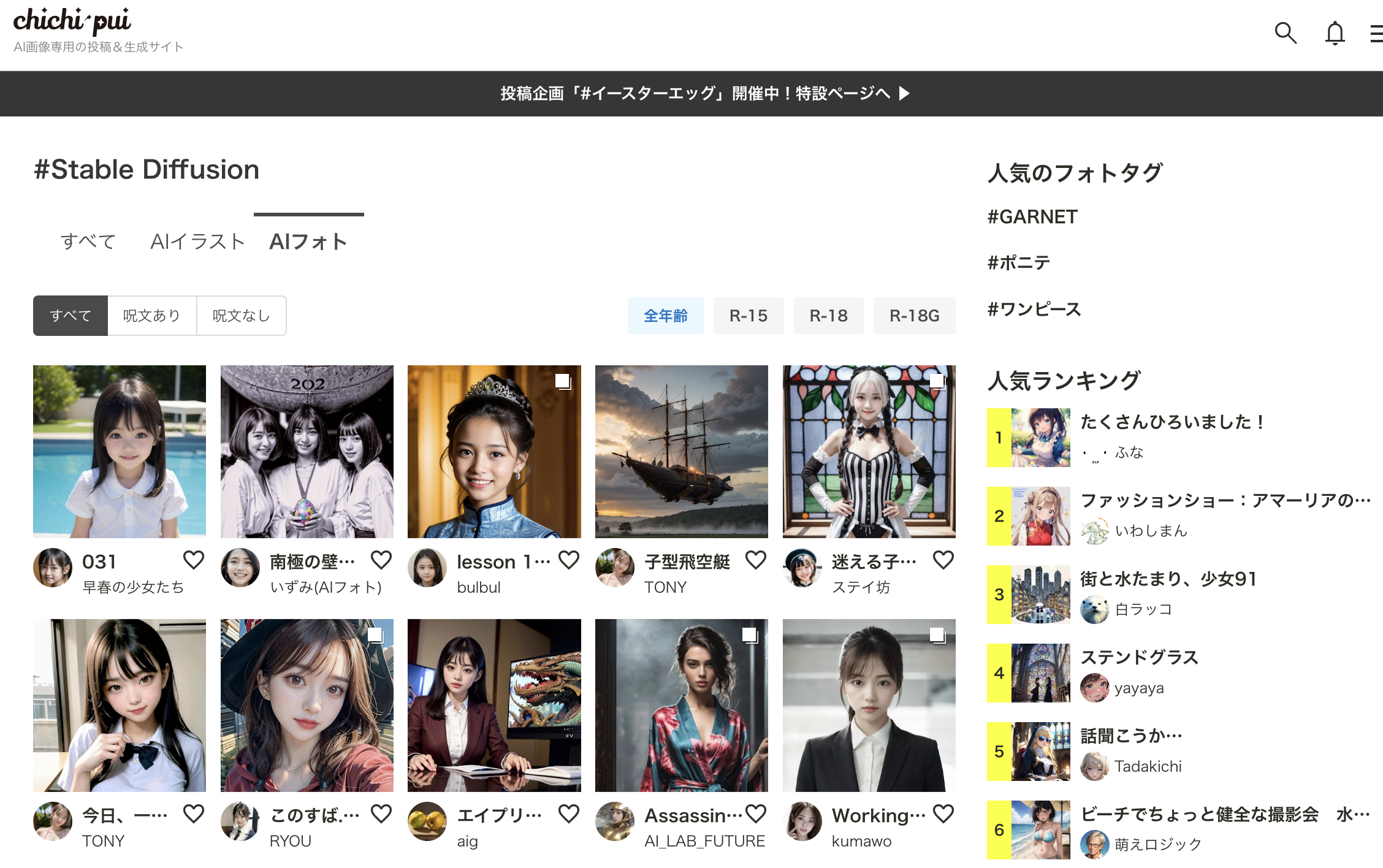Select the 呪文あり filter
The image size is (1383, 868).
[152, 316]
